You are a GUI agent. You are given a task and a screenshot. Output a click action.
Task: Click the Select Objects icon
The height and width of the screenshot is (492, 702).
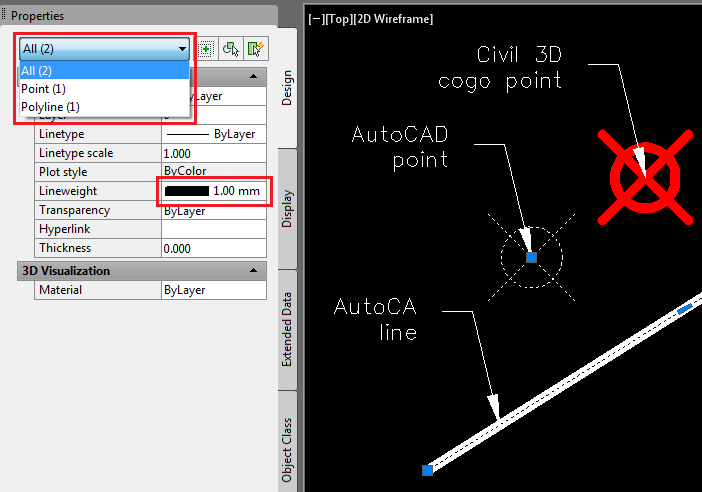(231, 49)
